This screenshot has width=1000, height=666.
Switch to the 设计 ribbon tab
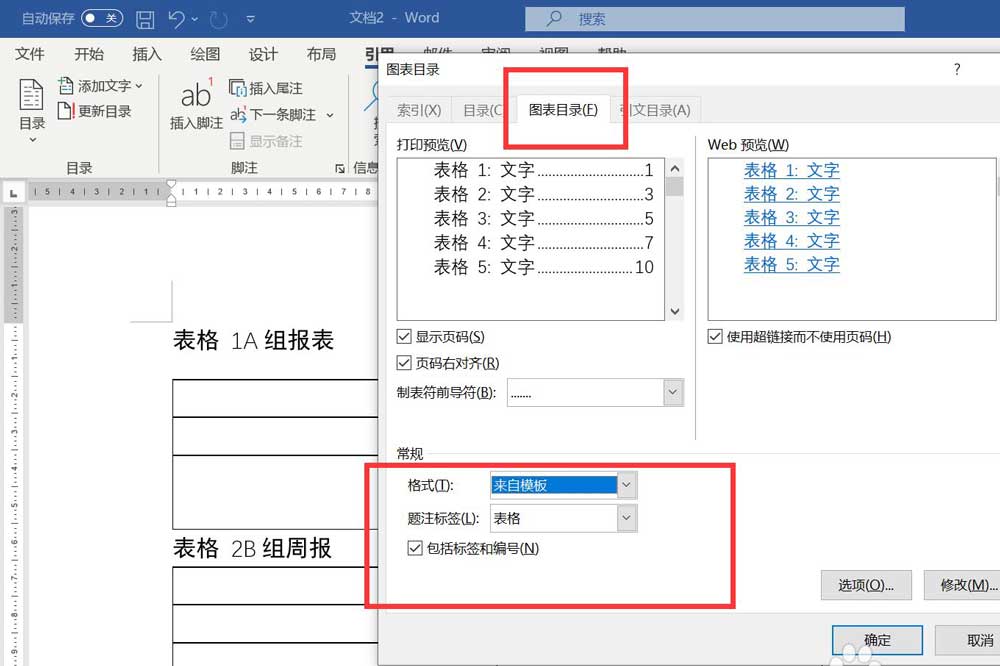coord(263,54)
